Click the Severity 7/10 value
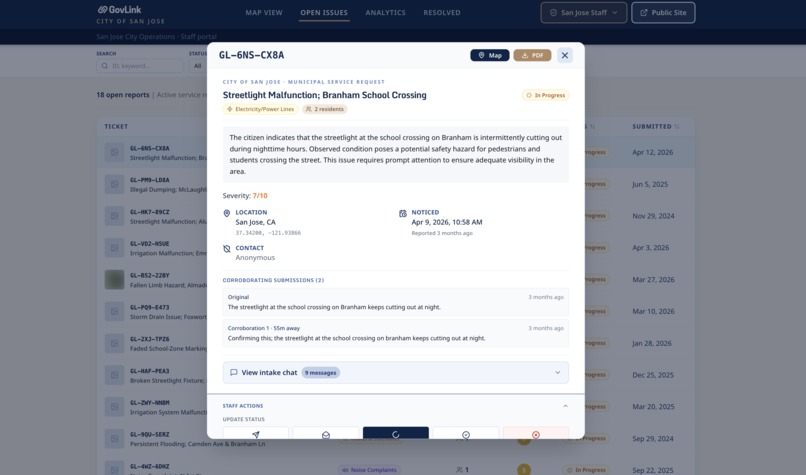 [260, 196]
